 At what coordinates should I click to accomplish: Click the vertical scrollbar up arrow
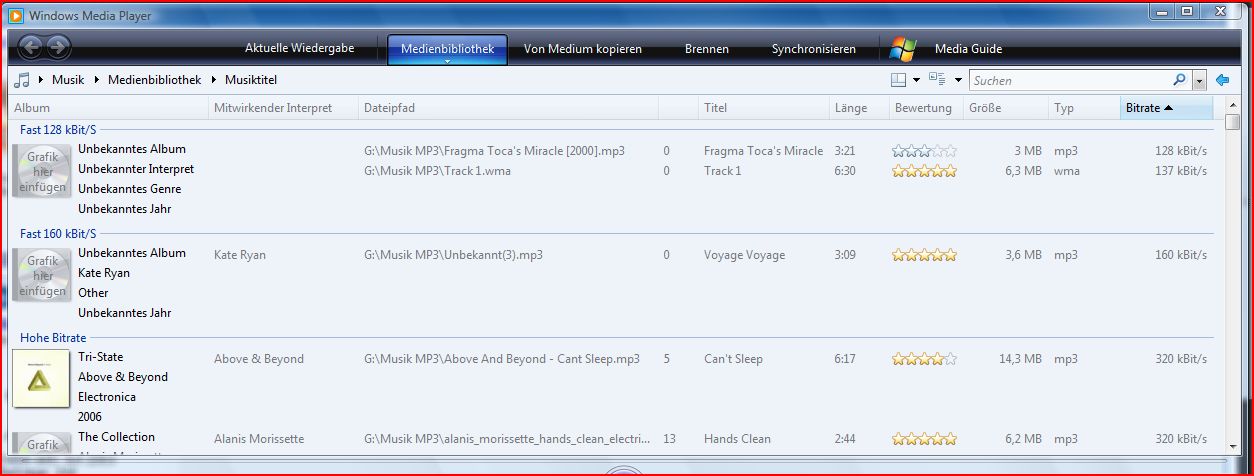[1232, 105]
